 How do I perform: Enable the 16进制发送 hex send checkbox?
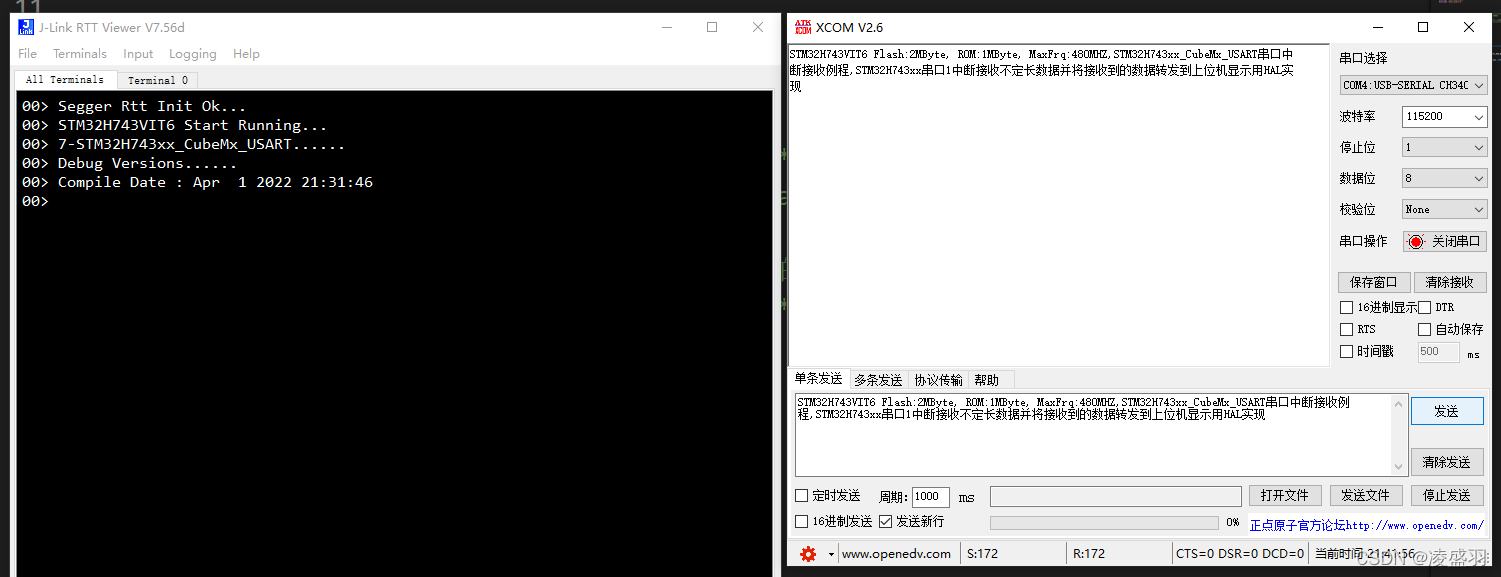(801, 522)
